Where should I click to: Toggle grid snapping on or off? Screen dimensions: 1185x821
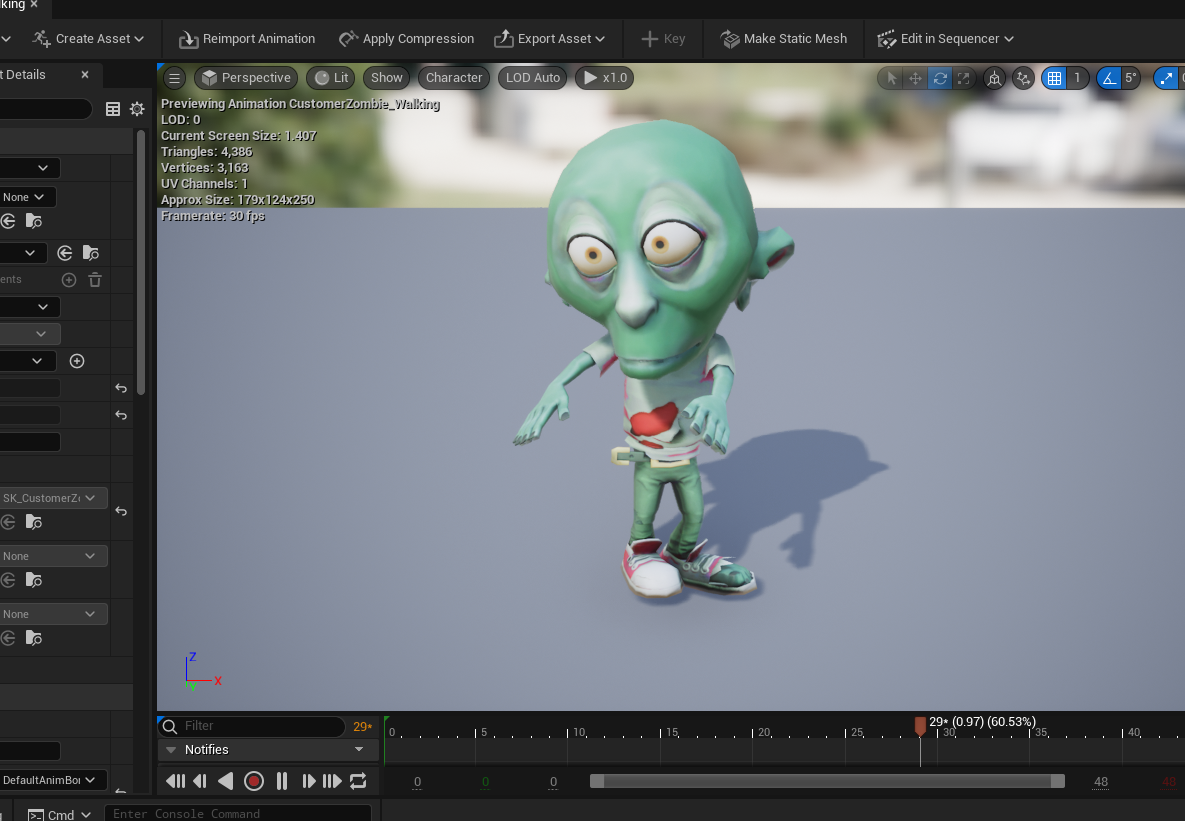(1054, 78)
